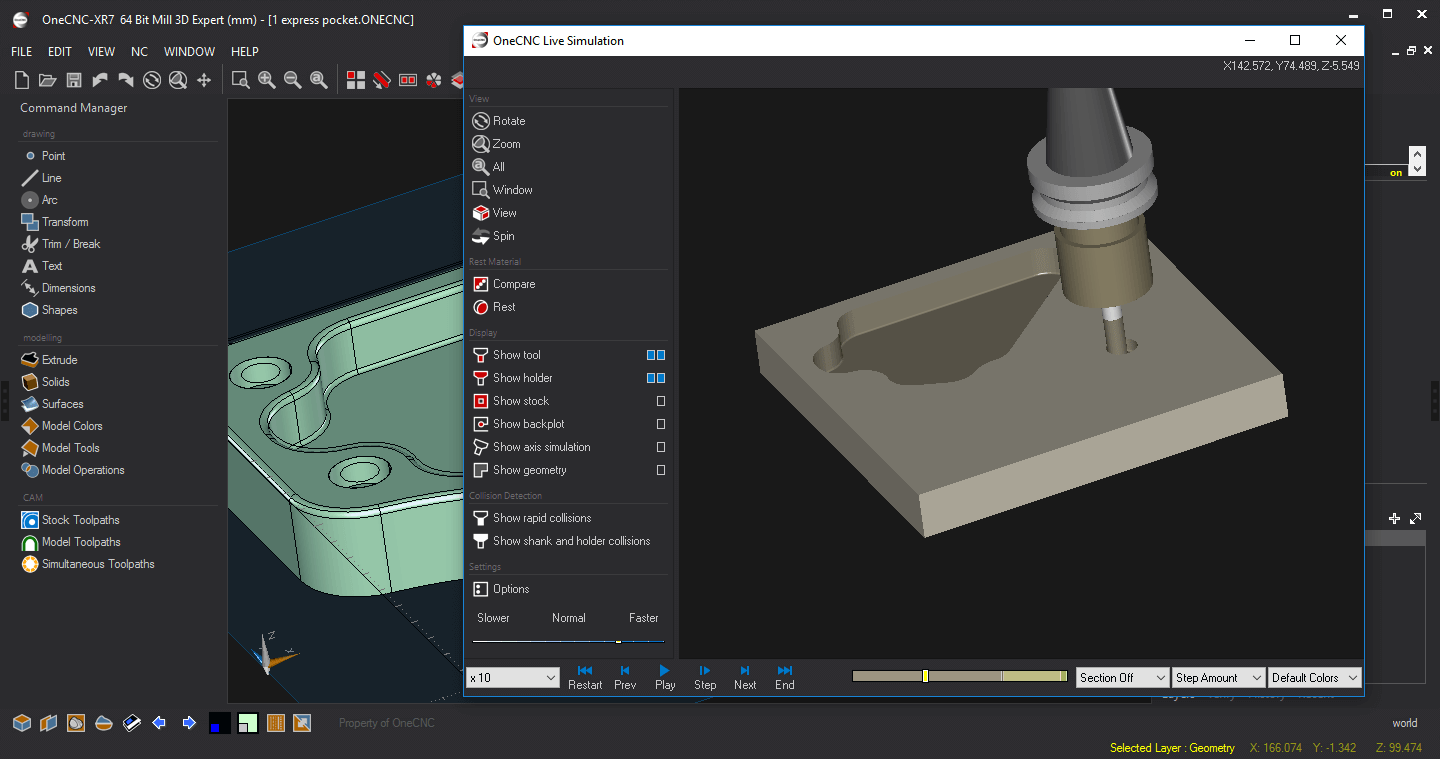This screenshot has width=1440, height=759.
Task: Click the expand arrows icon in right panel
Action: 1415,519
